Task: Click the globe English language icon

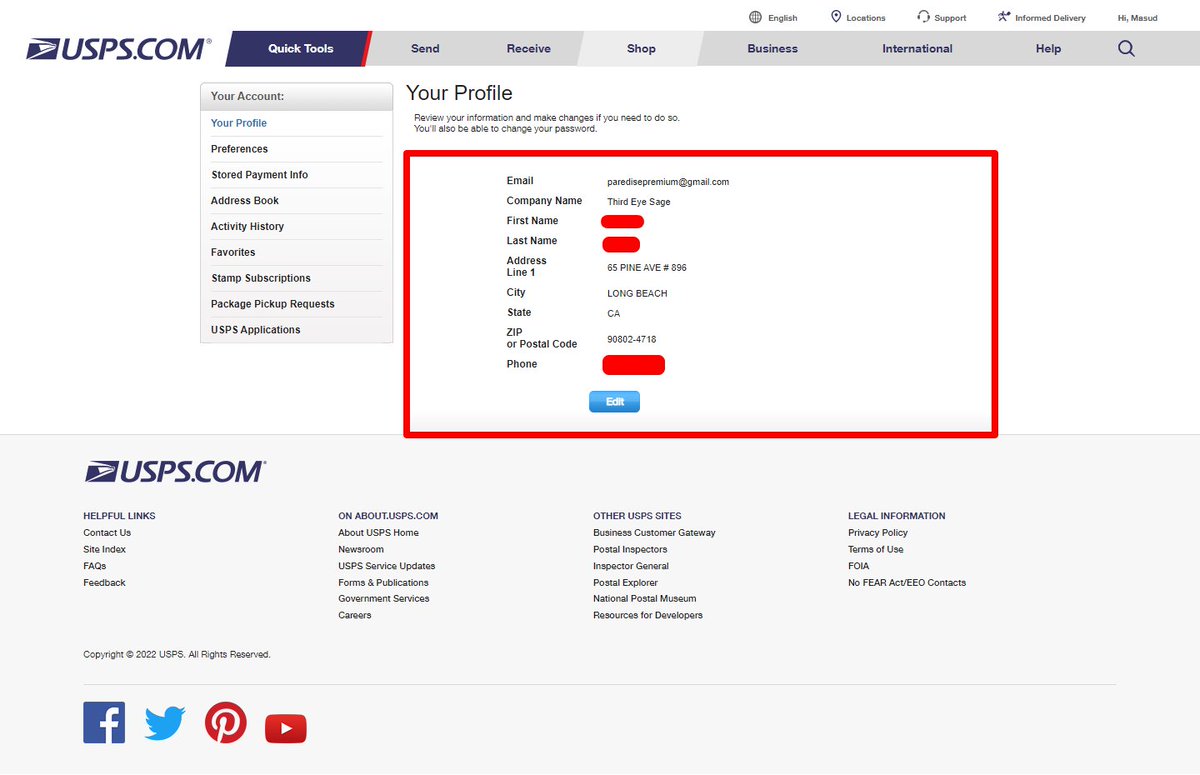Action: pos(755,17)
